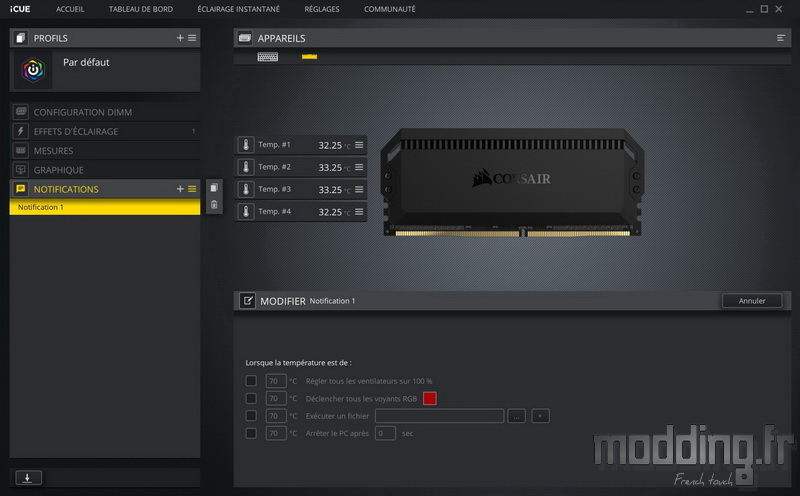Click the Temp. #2 thermometer icon
The height and width of the screenshot is (496, 800).
coord(246,167)
